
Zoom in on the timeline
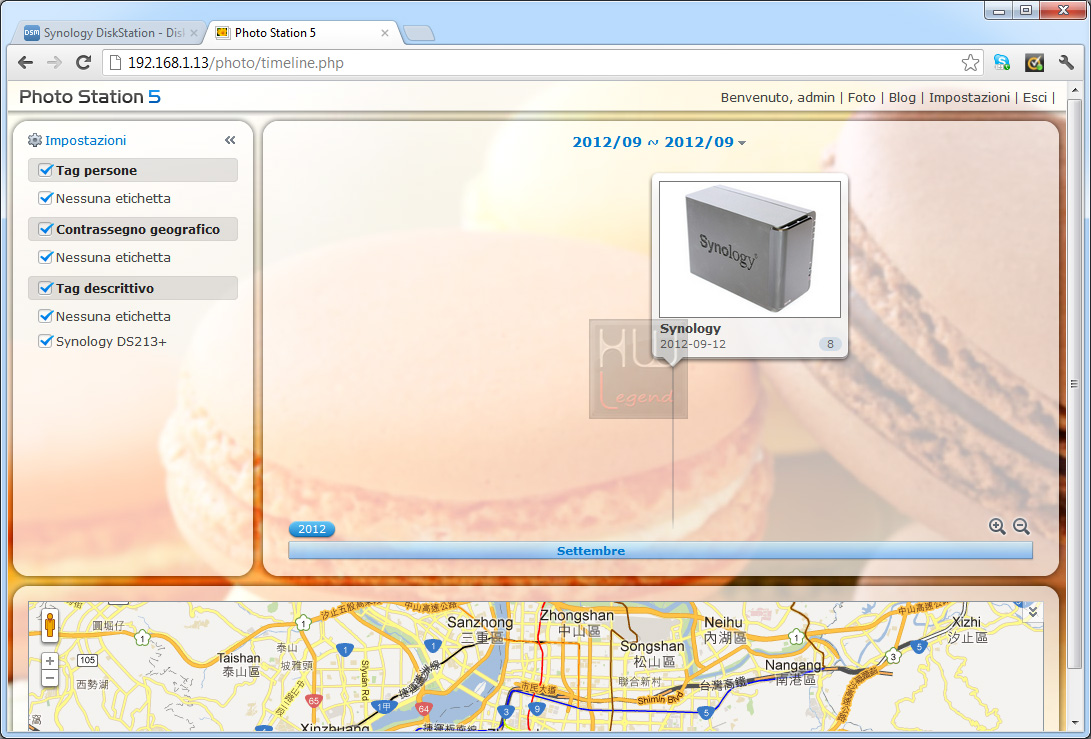997,526
